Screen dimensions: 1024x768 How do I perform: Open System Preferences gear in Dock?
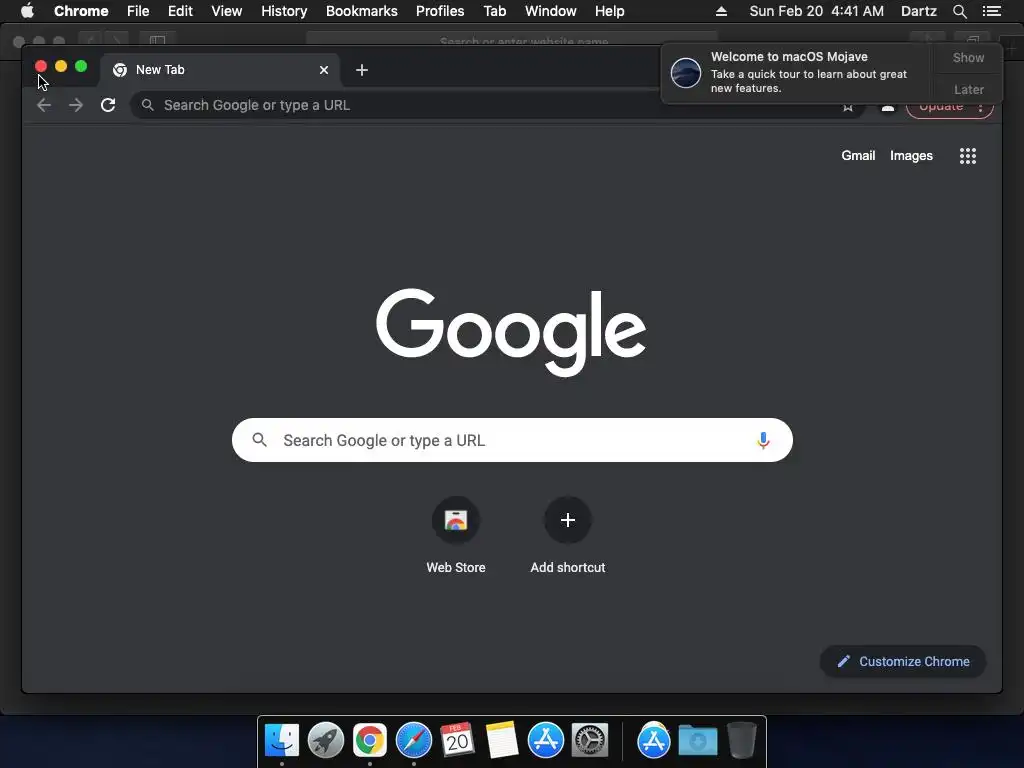click(590, 741)
